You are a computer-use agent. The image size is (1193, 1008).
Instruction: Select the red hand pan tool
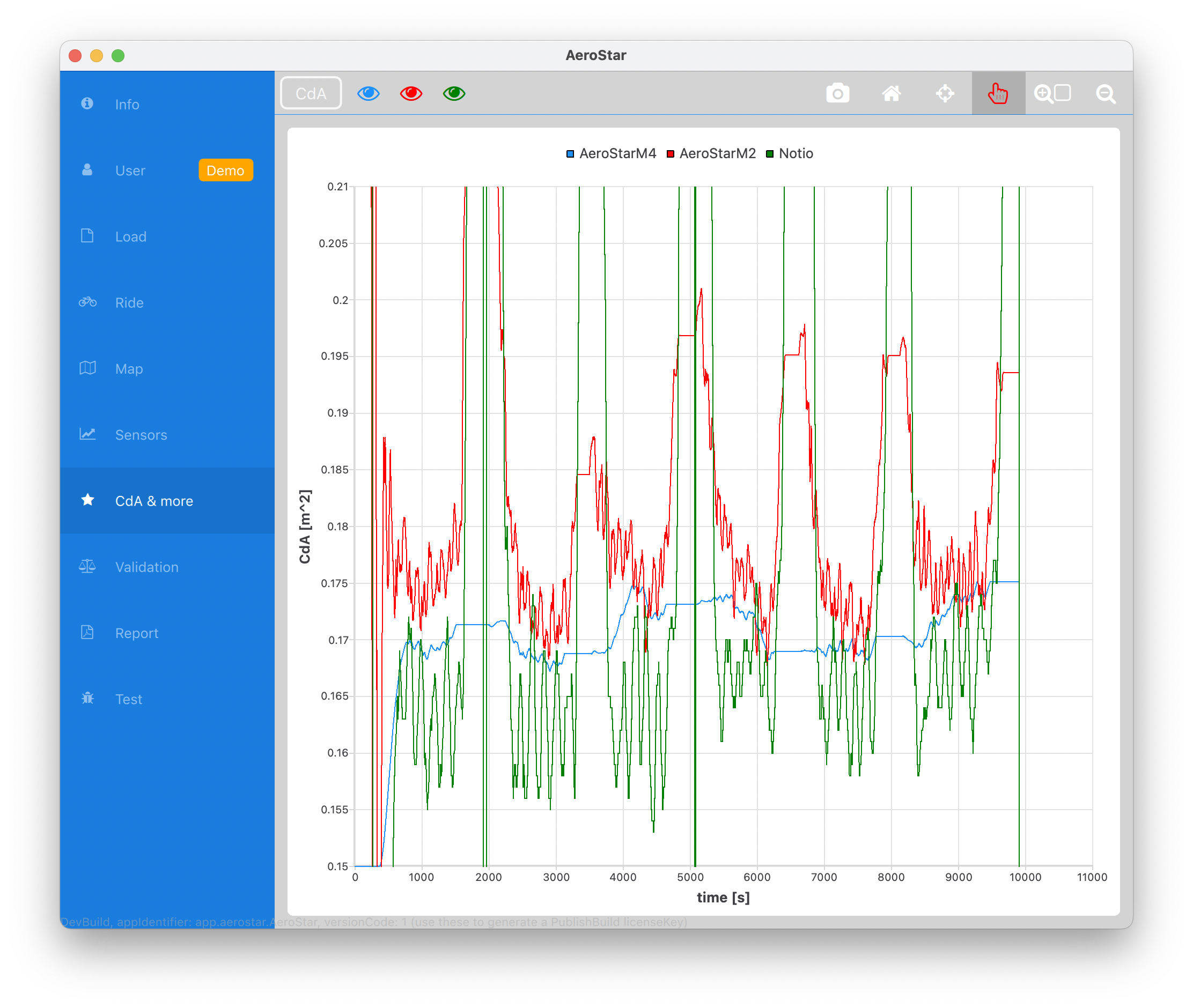[998, 93]
